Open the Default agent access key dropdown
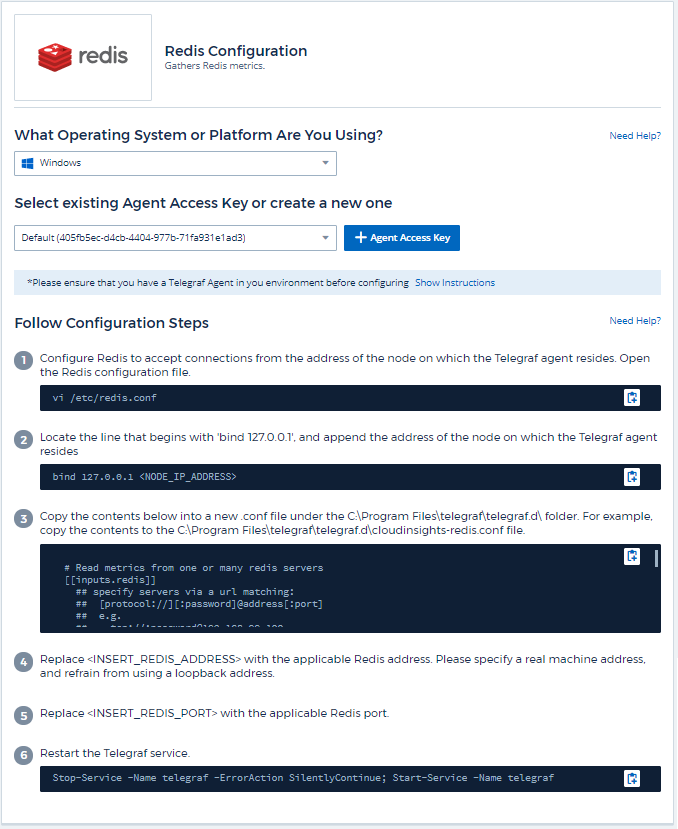Screen dimensions: 678x829 pos(175,238)
